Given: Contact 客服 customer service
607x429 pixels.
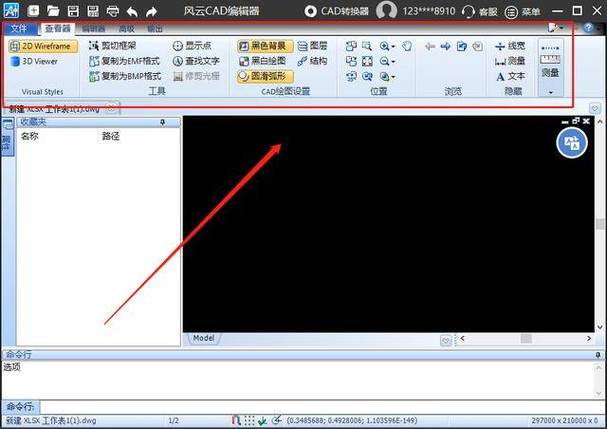Looking at the screenshot, I should (478, 11).
